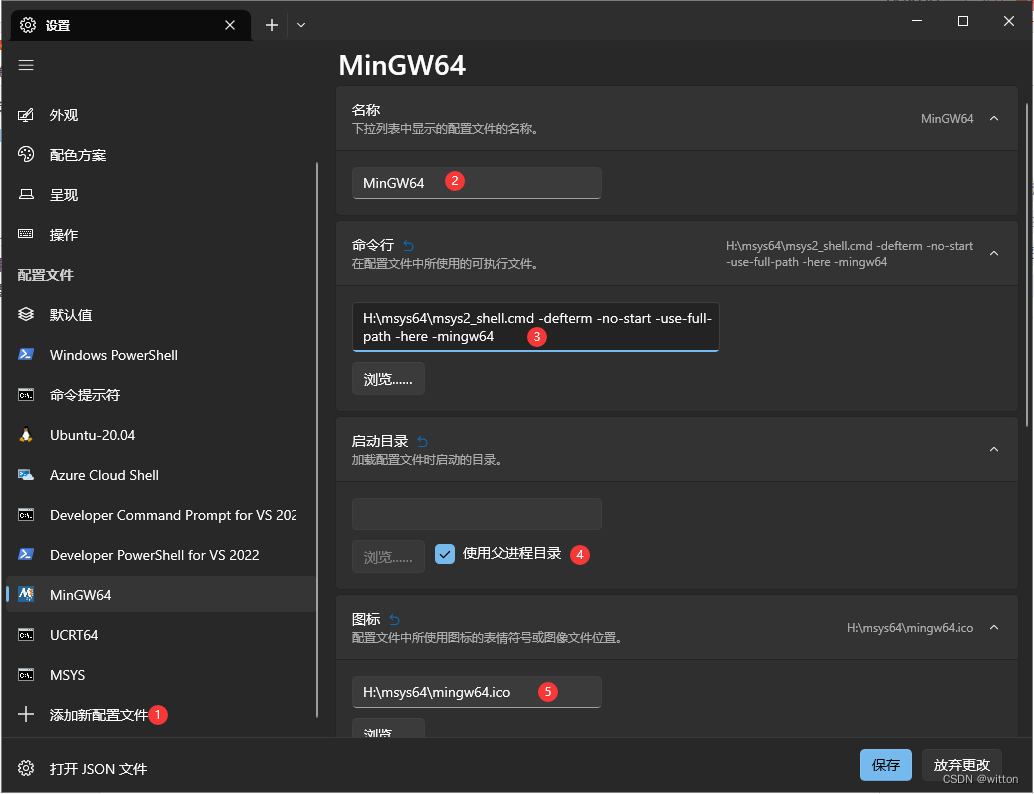1034x794 pixels.
Task: Switch to the UCRT64 profile
Action: tap(74, 635)
